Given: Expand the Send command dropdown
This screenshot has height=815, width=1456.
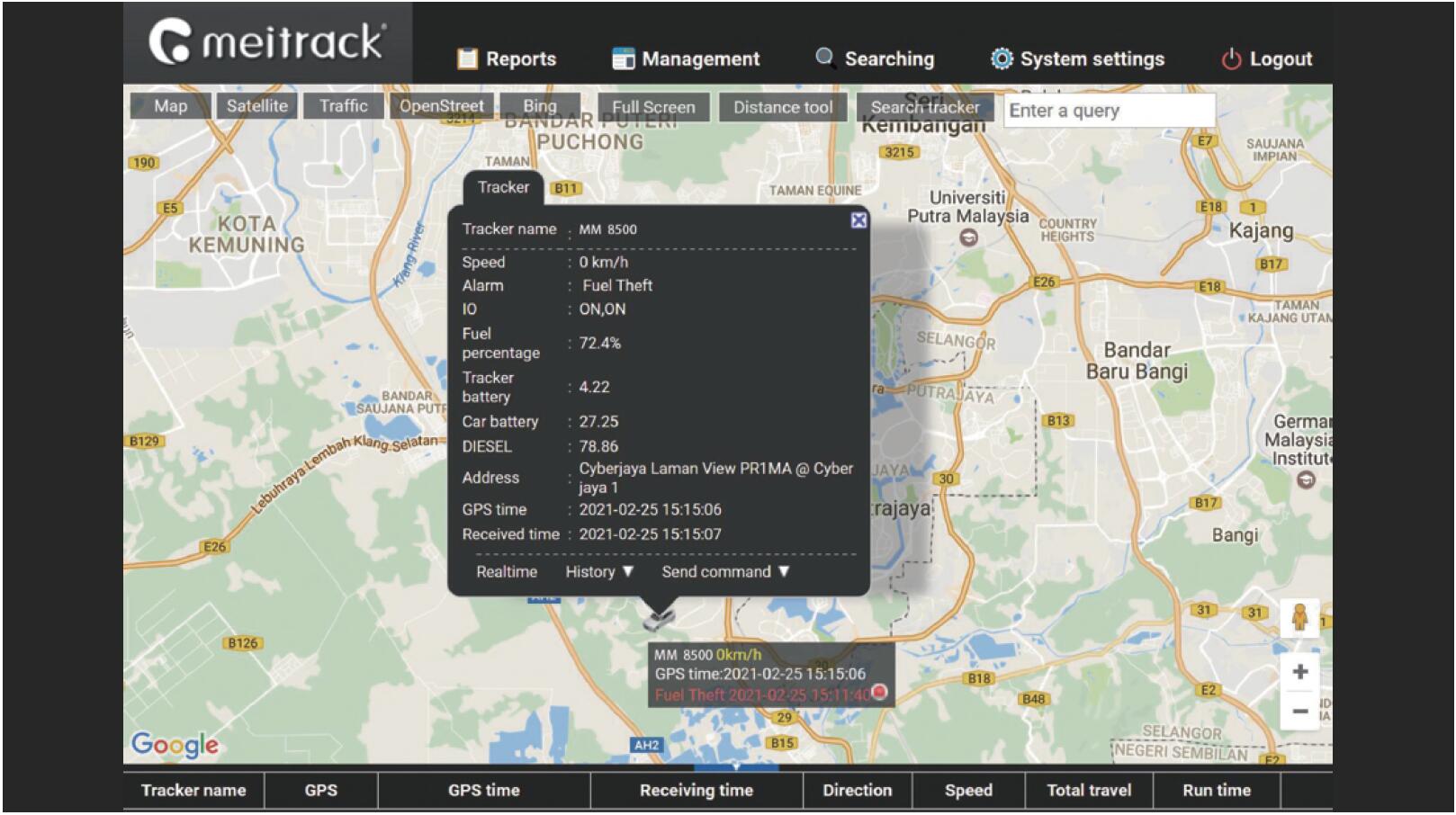Looking at the screenshot, I should pos(725,572).
